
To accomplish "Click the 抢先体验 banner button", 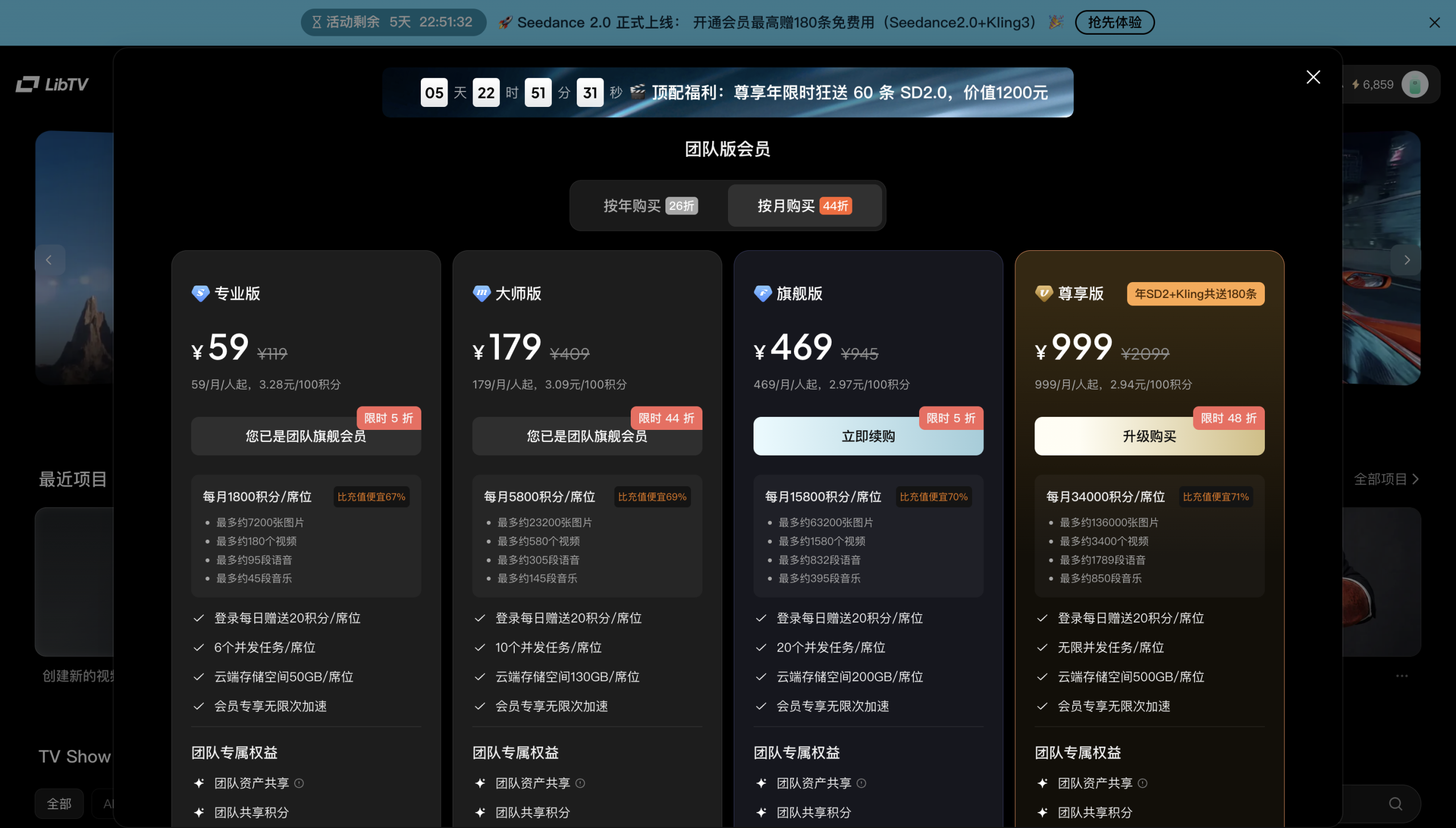I will point(1114,22).
